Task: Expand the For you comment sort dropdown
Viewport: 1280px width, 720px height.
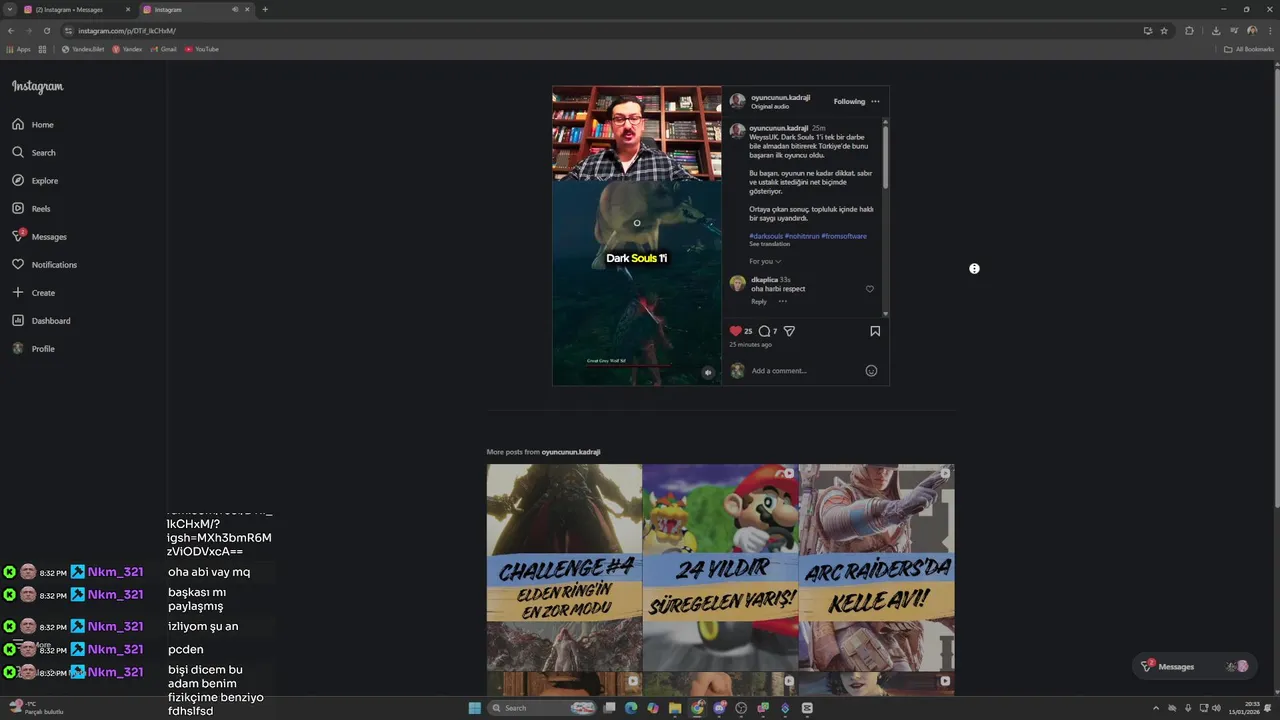Action: 765,262
